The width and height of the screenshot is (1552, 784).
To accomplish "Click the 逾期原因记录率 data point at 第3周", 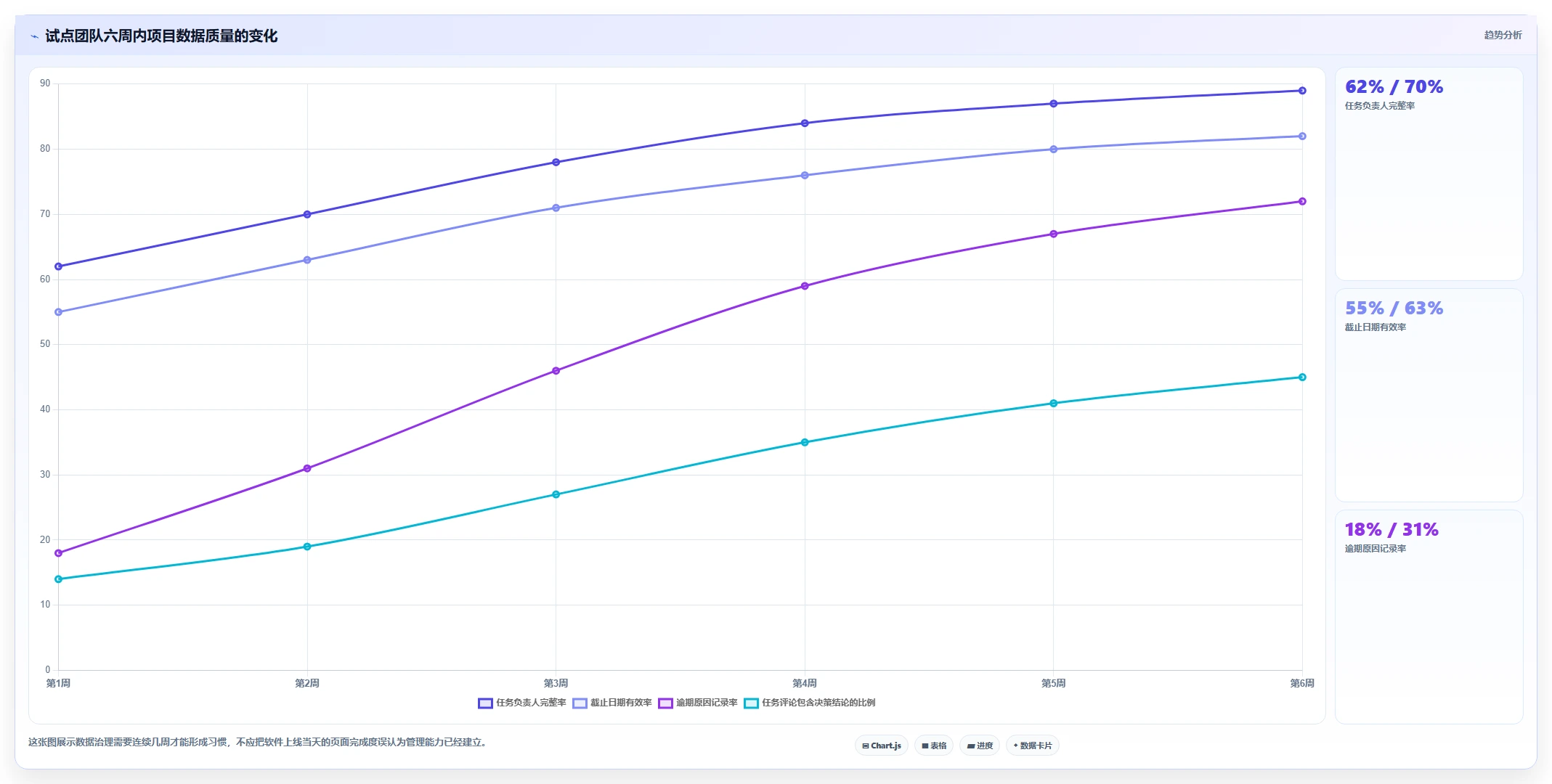I will pos(556,370).
